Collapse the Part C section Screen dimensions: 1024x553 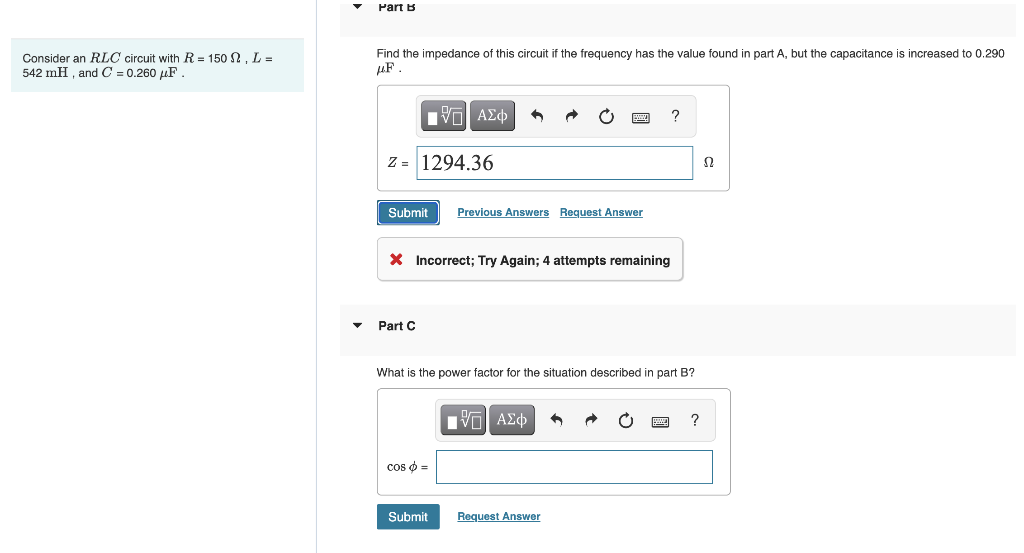tap(357, 325)
